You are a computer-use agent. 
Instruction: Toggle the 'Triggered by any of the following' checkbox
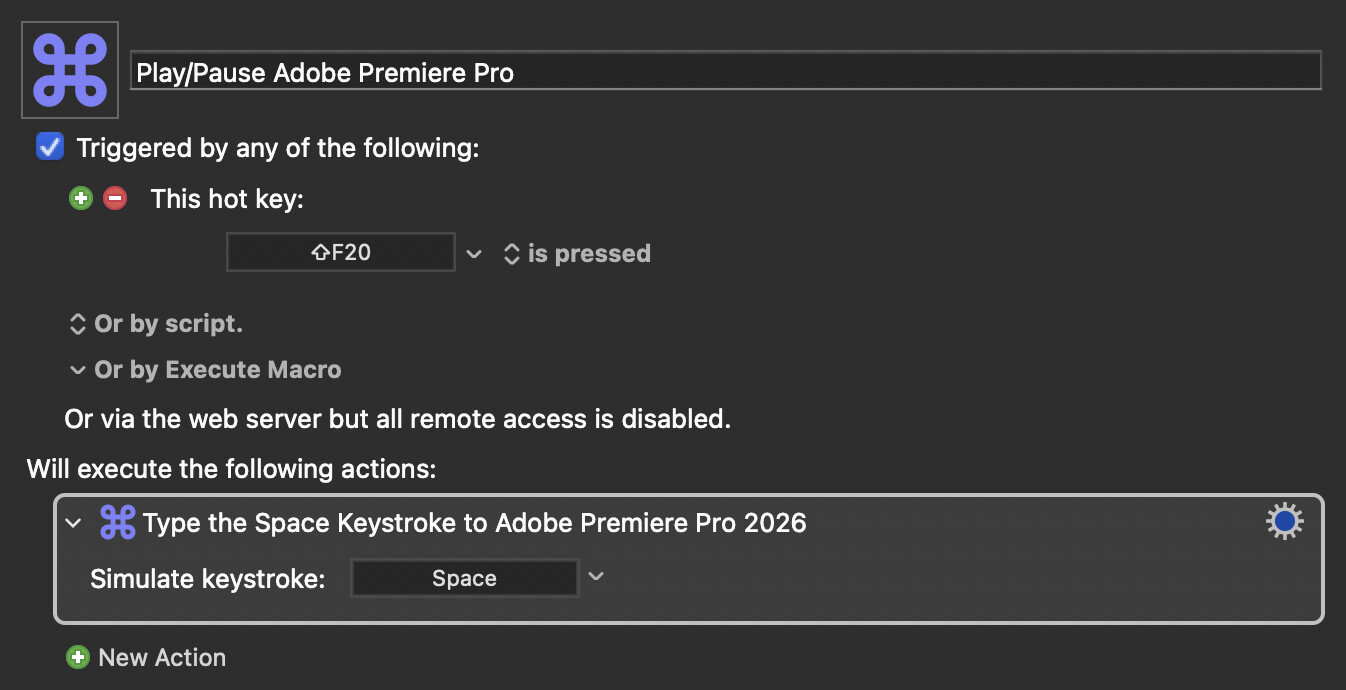(x=49, y=148)
